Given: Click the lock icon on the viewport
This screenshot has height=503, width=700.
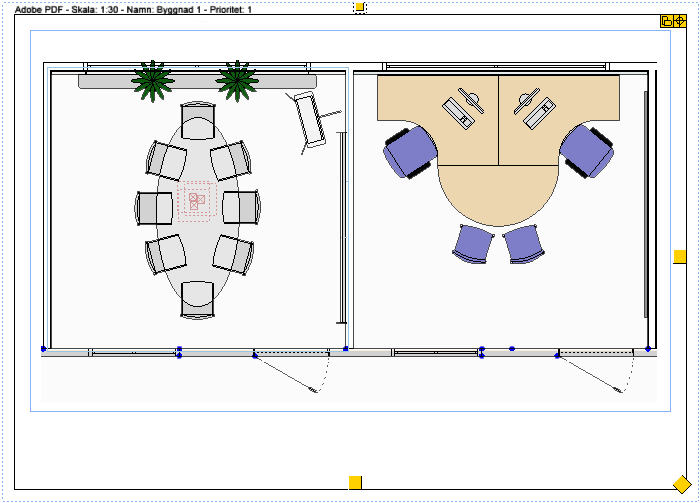Looking at the screenshot, I should click(x=667, y=21).
